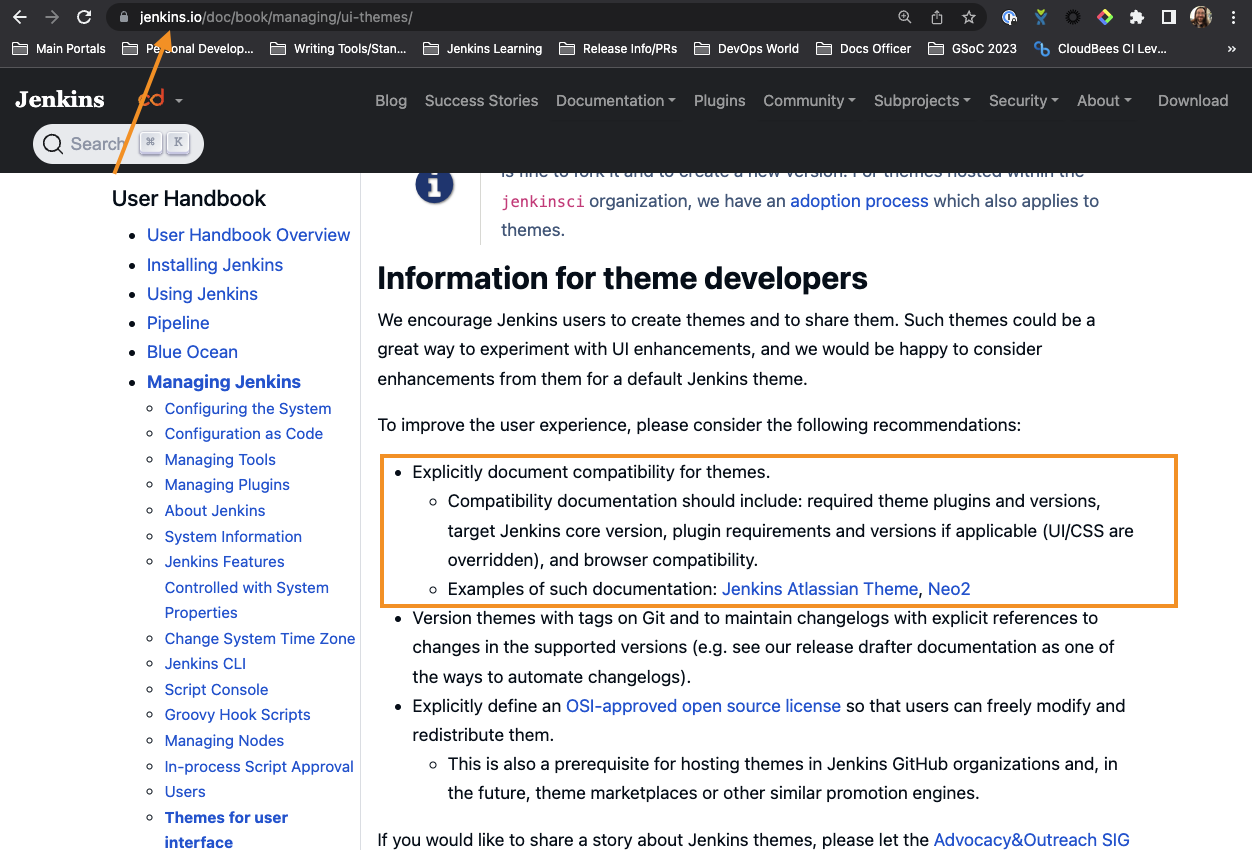This screenshot has height=850, width=1252.
Task: Open the Chrome three-dot menu
Action: point(1233,17)
